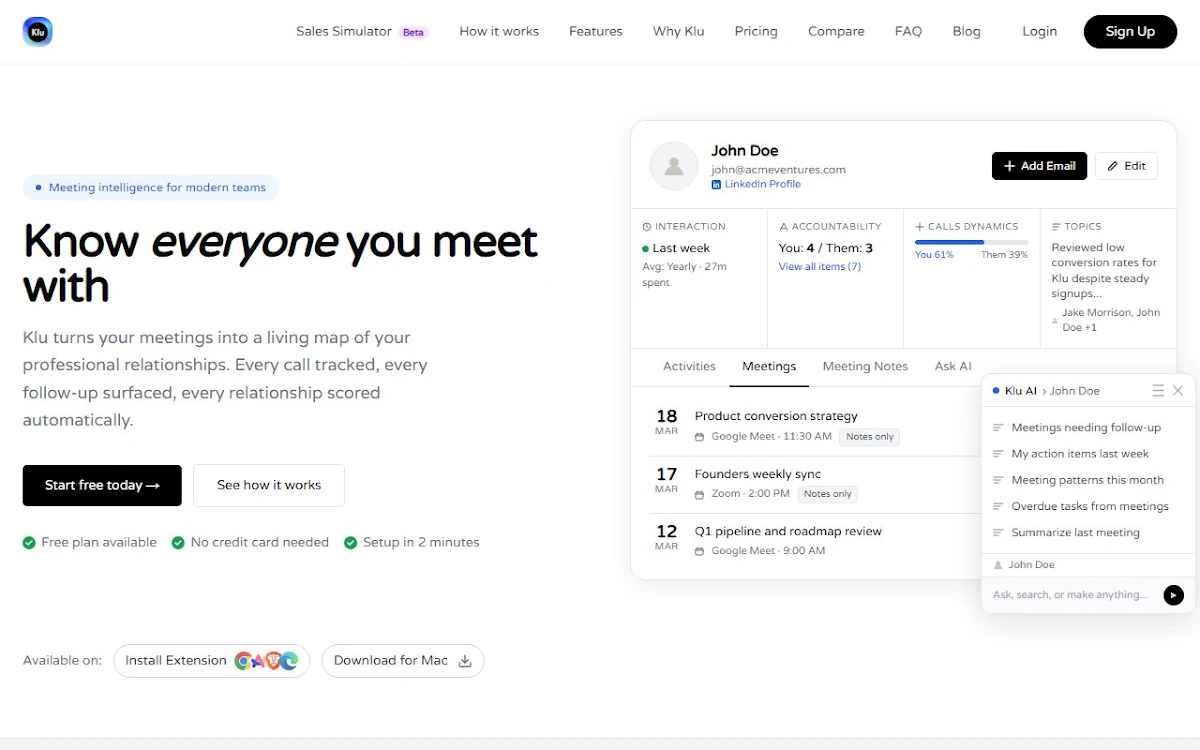Open Founders weekly sync meeting
Image resolution: width=1200 pixels, height=750 pixels.
(x=758, y=474)
